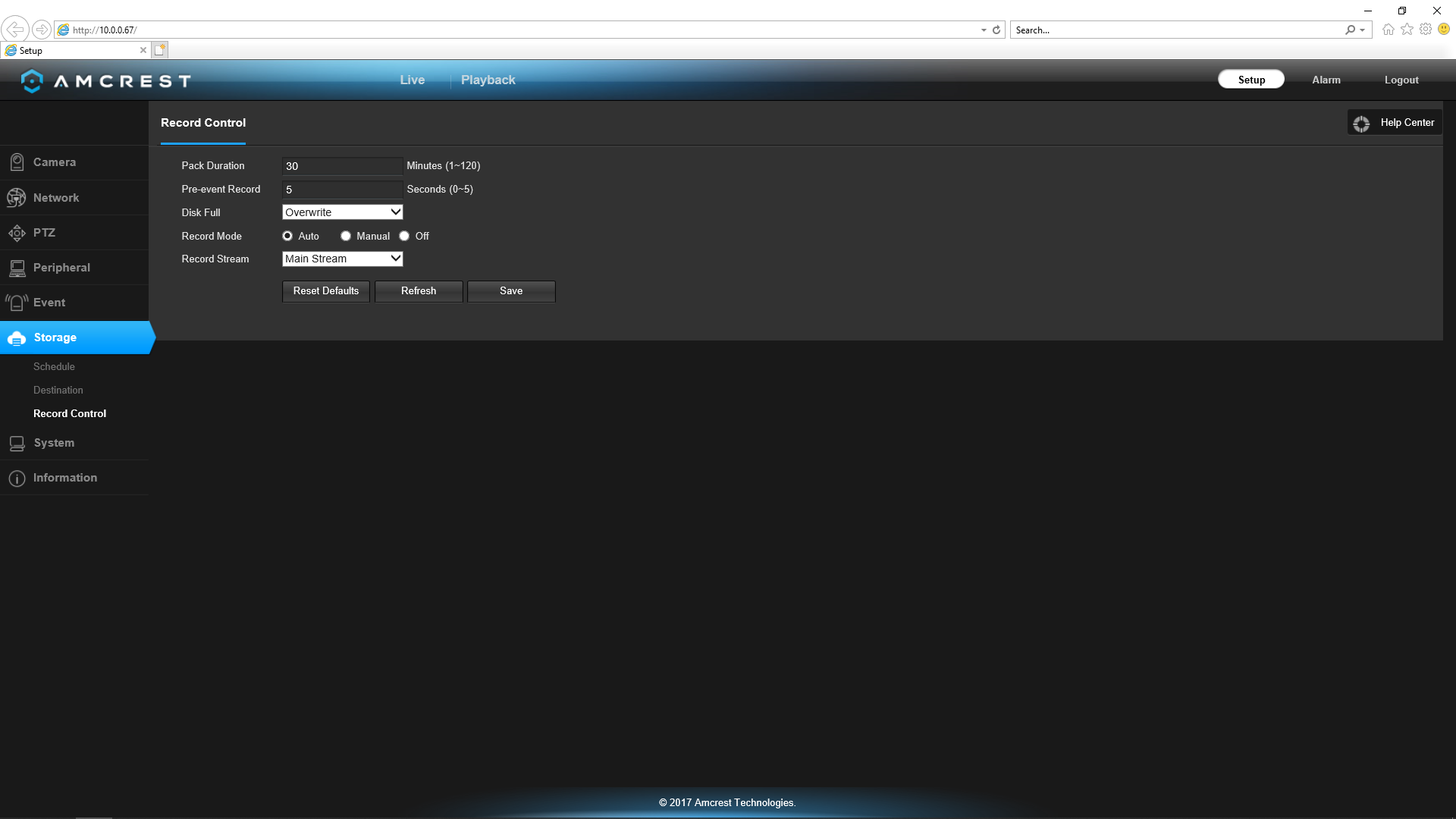Open the Alarm tab
This screenshot has width=1456, height=819.
point(1326,80)
